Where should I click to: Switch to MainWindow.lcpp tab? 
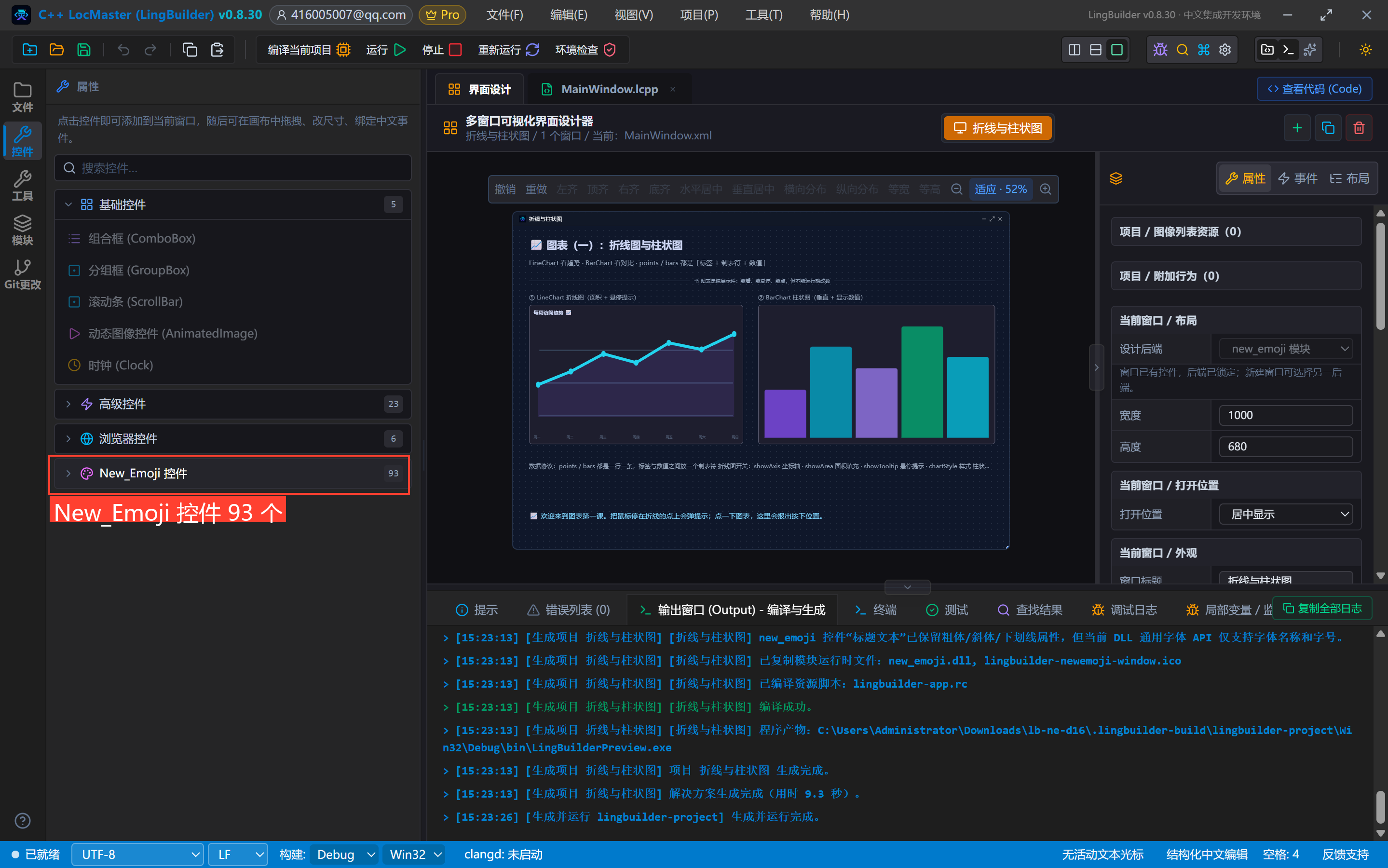[x=609, y=89]
